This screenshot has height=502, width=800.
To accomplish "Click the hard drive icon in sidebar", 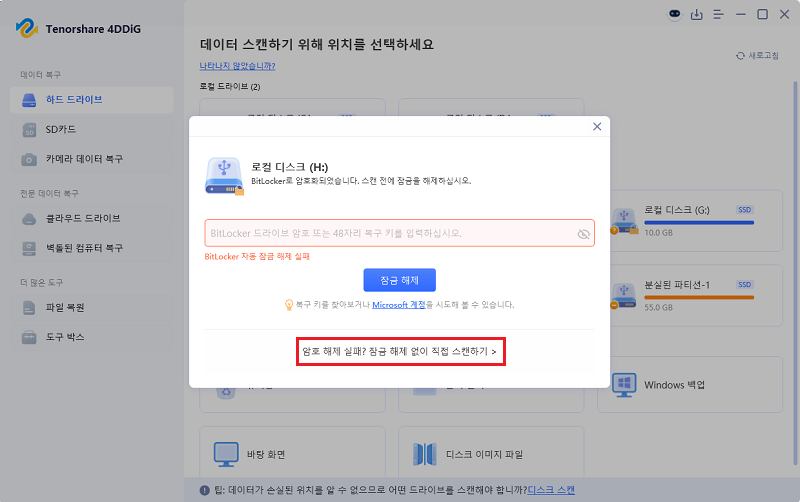I will (x=29, y=100).
